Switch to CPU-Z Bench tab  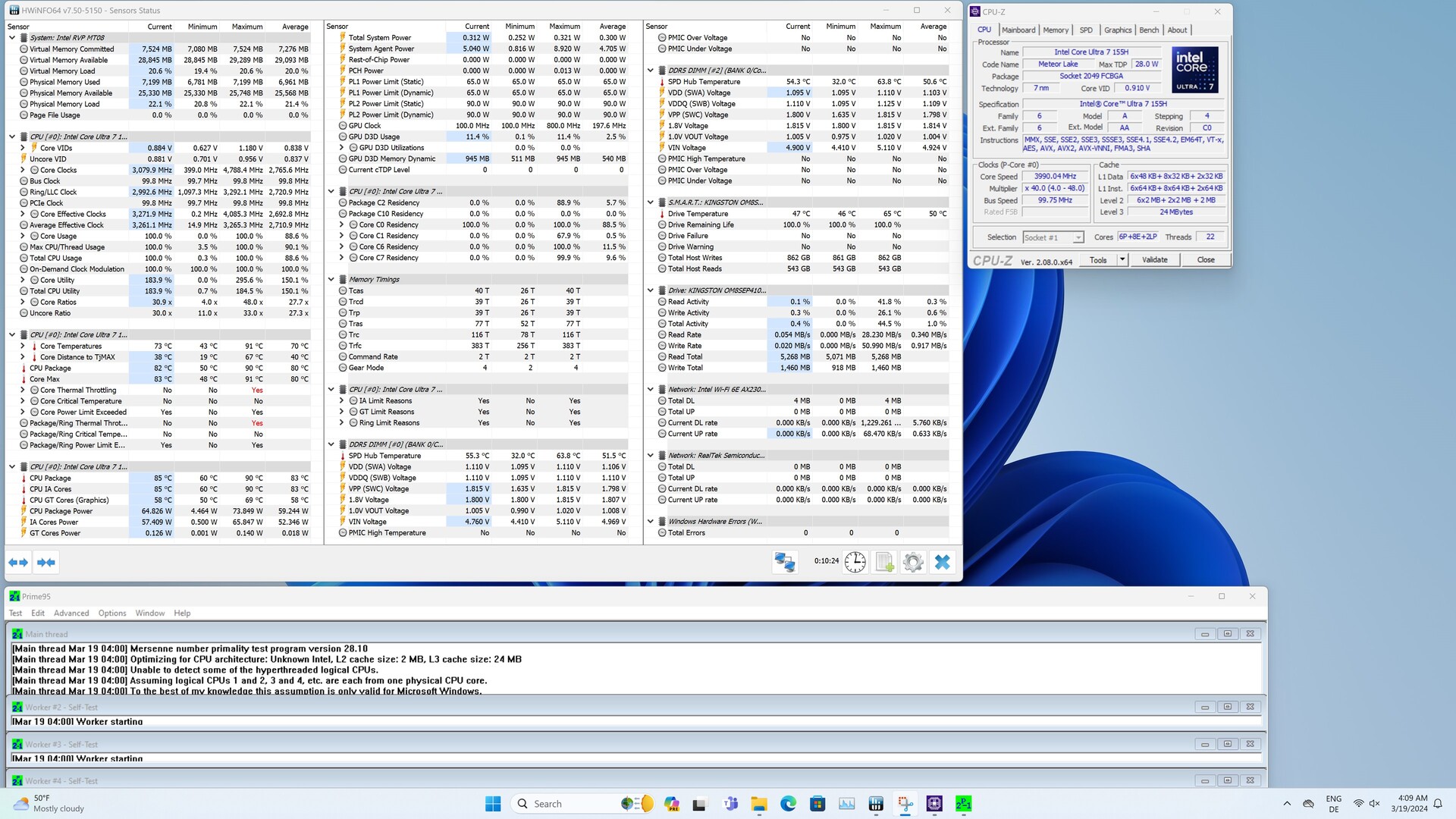coord(1149,30)
